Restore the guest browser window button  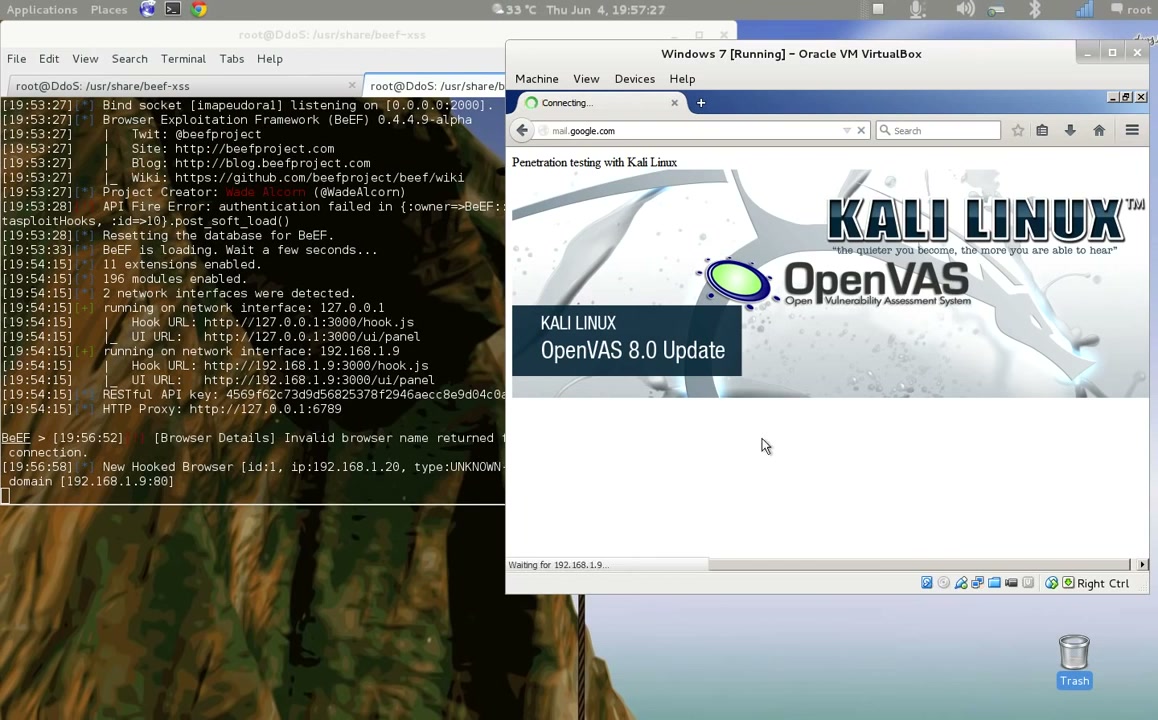click(1126, 97)
